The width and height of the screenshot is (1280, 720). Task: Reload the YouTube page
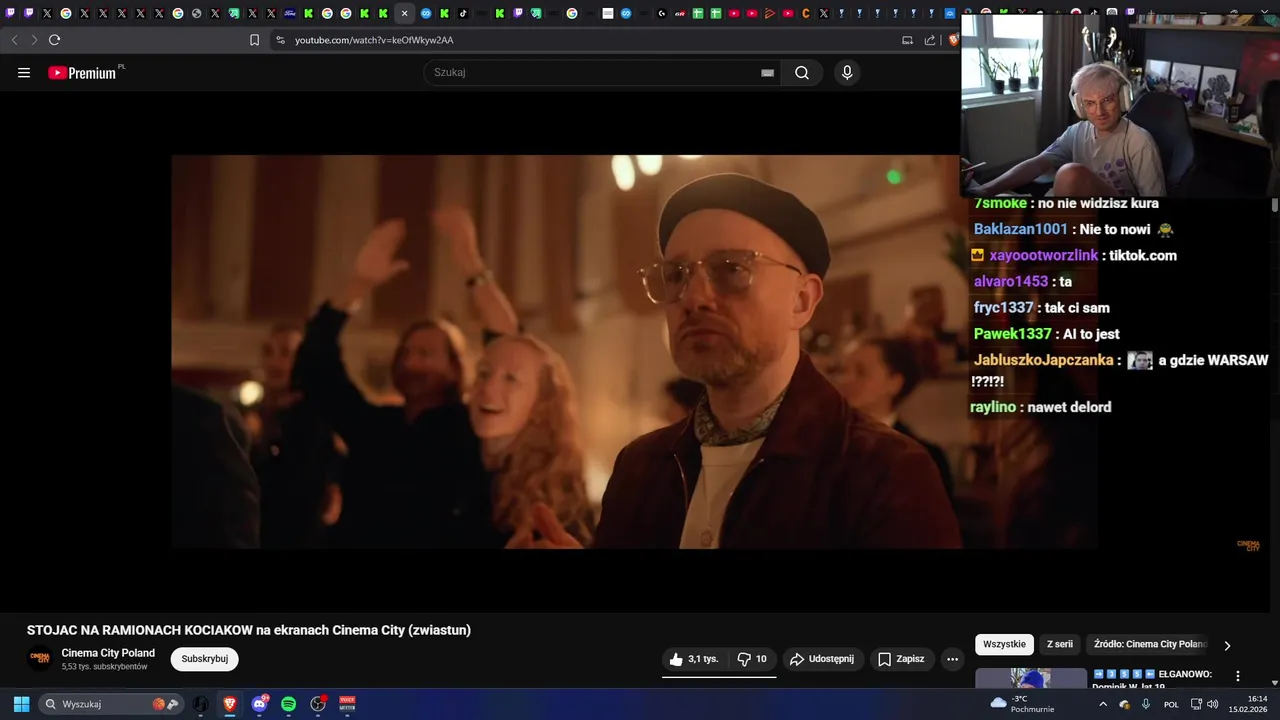(54, 40)
